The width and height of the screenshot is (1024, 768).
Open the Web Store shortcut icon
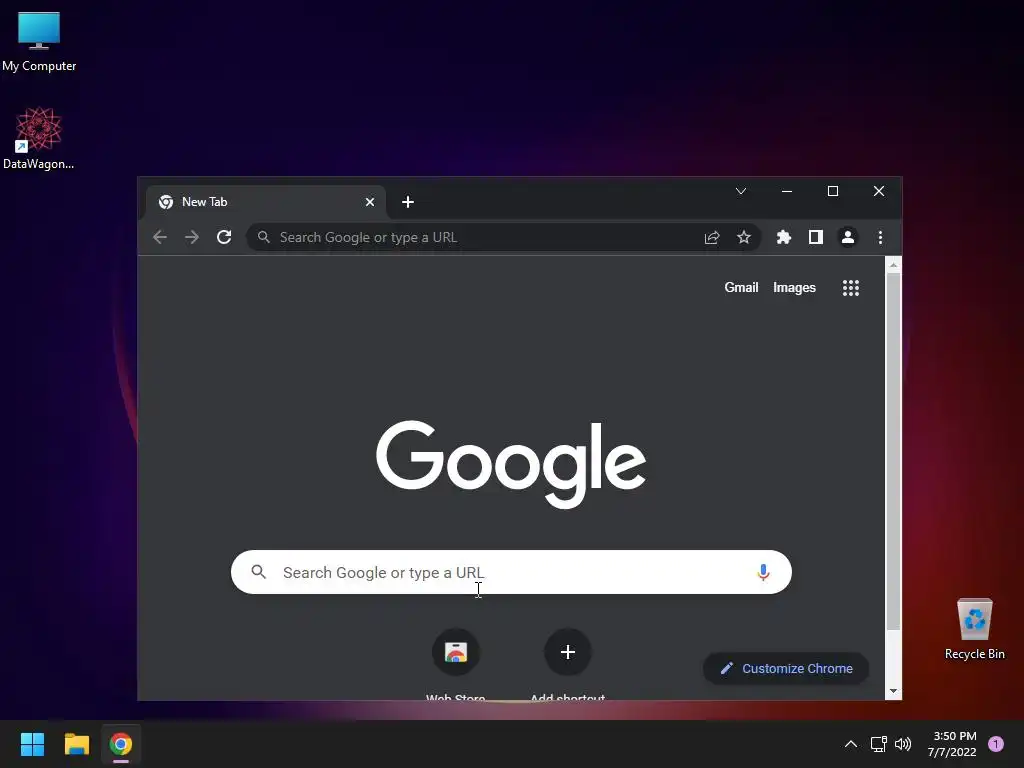tap(456, 652)
